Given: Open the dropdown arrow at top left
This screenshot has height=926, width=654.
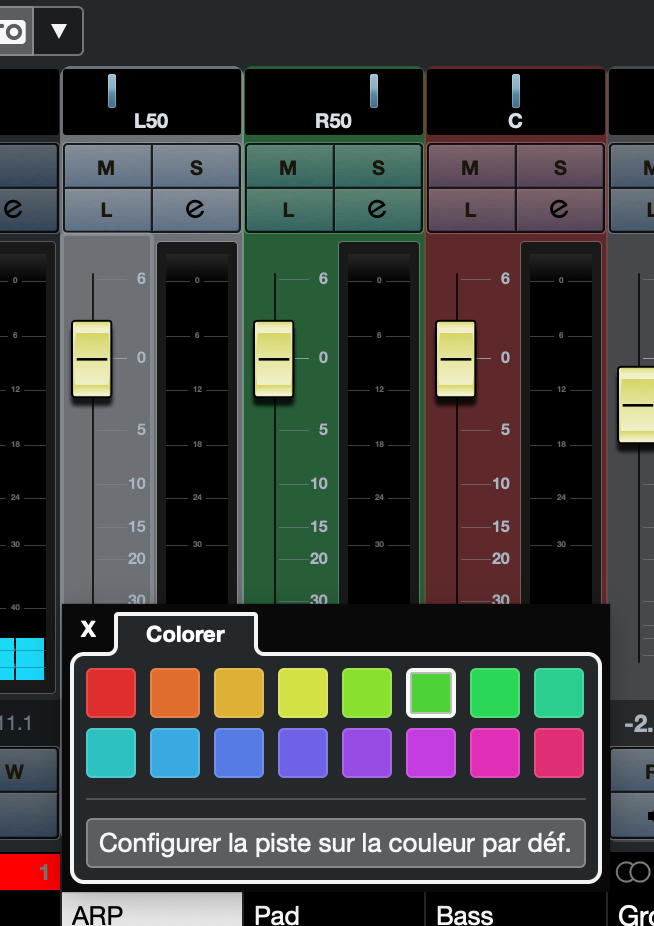Looking at the screenshot, I should [58, 31].
